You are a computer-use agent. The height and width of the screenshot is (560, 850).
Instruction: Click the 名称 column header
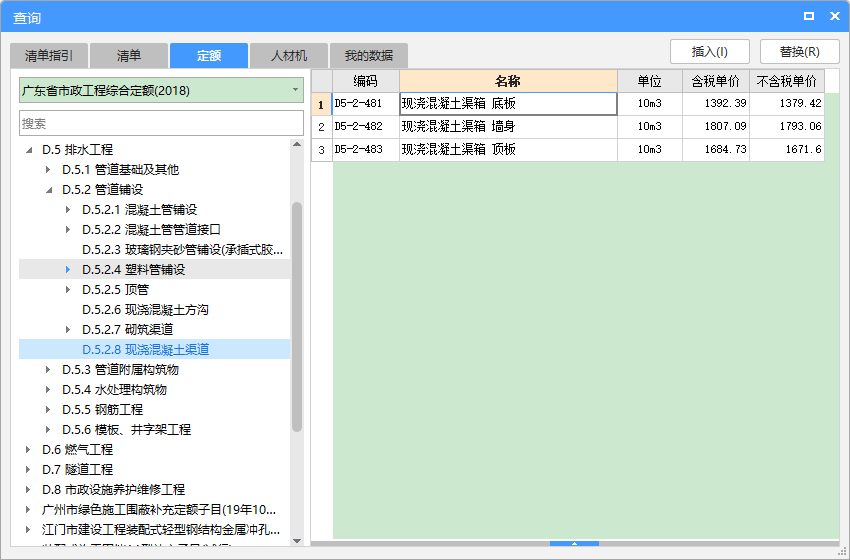[x=508, y=81]
